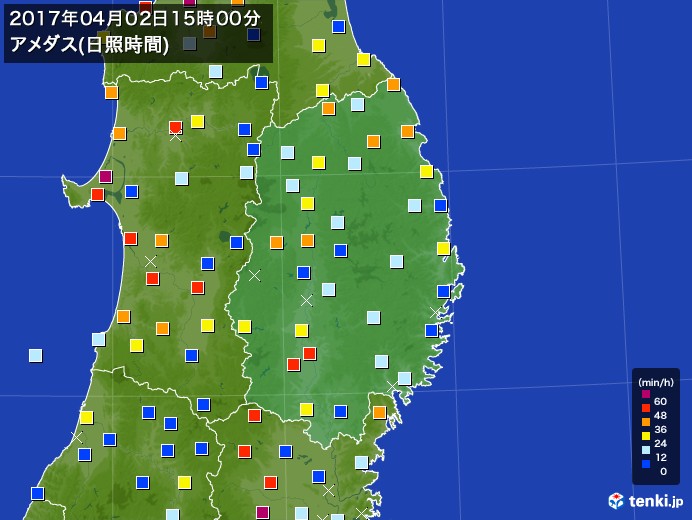Click the legend value "36"

pos(660,429)
